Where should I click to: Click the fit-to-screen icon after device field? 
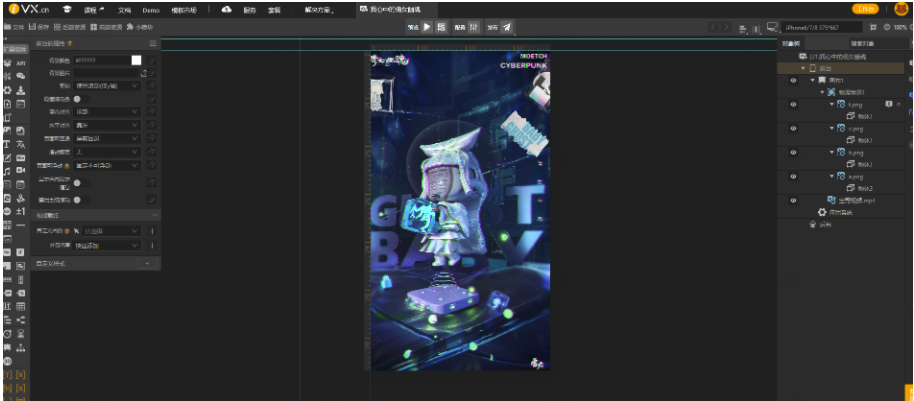(x=873, y=27)
